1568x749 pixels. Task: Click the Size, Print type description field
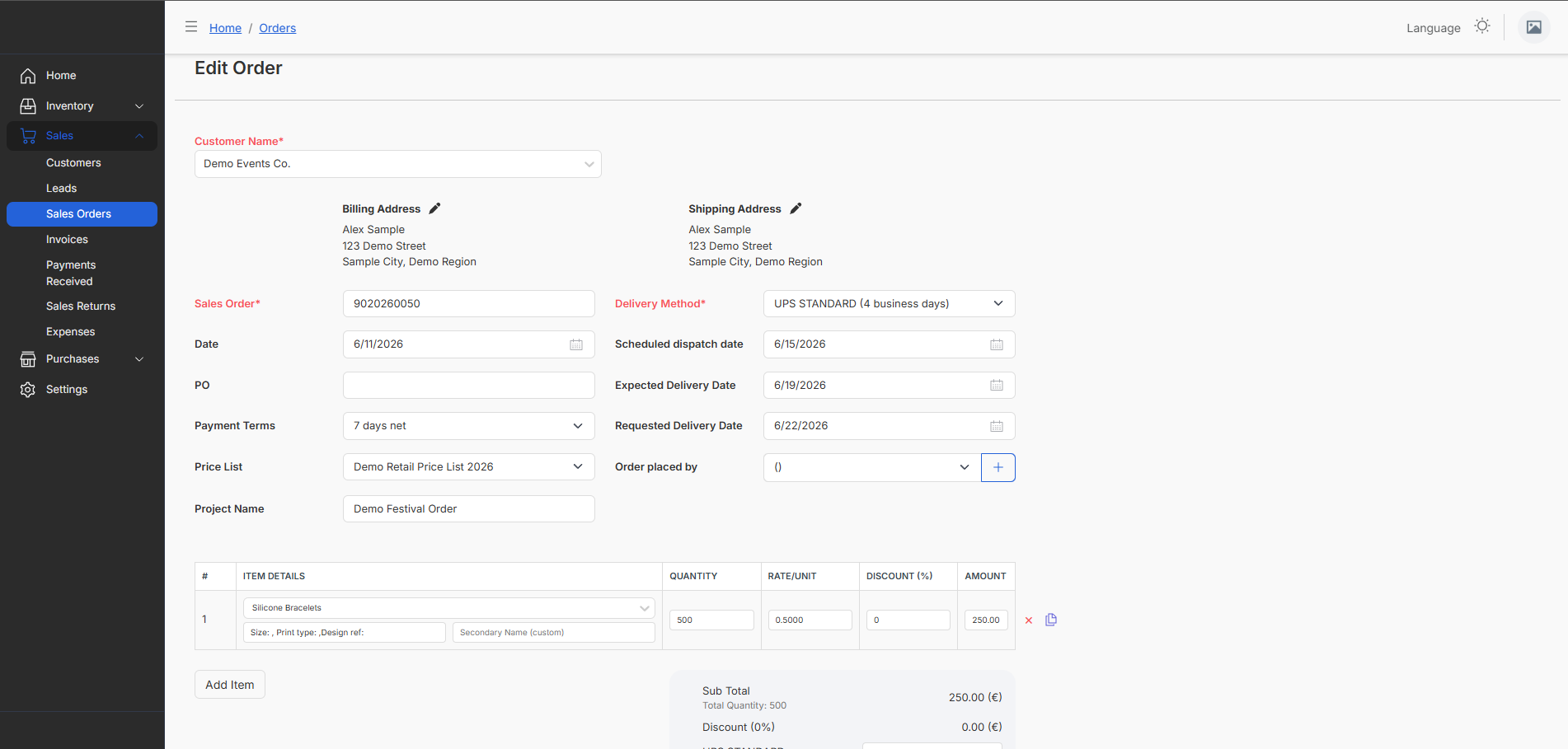345,632
